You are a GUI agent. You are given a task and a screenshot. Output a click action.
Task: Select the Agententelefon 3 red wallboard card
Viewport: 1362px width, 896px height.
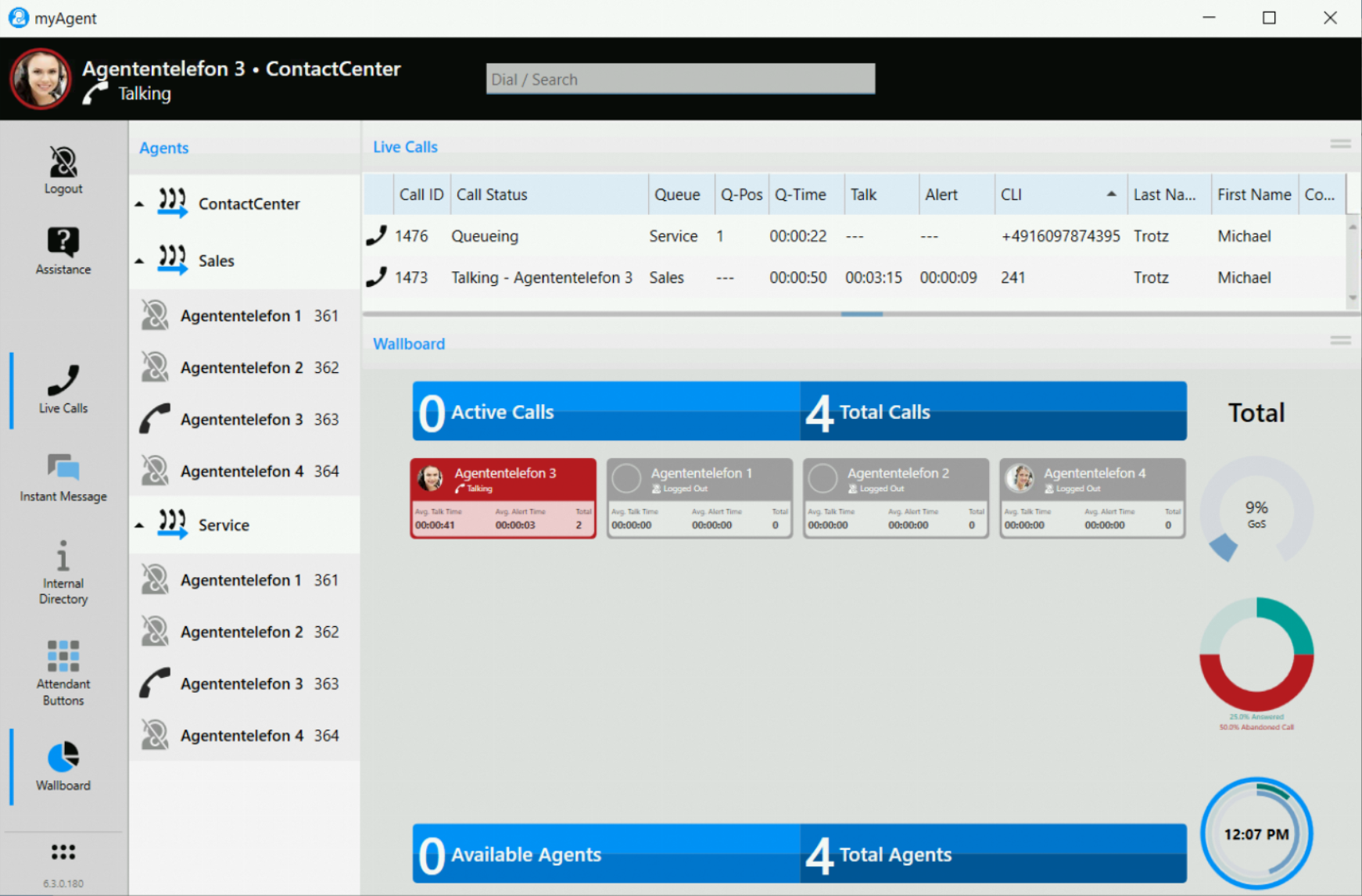503,498
